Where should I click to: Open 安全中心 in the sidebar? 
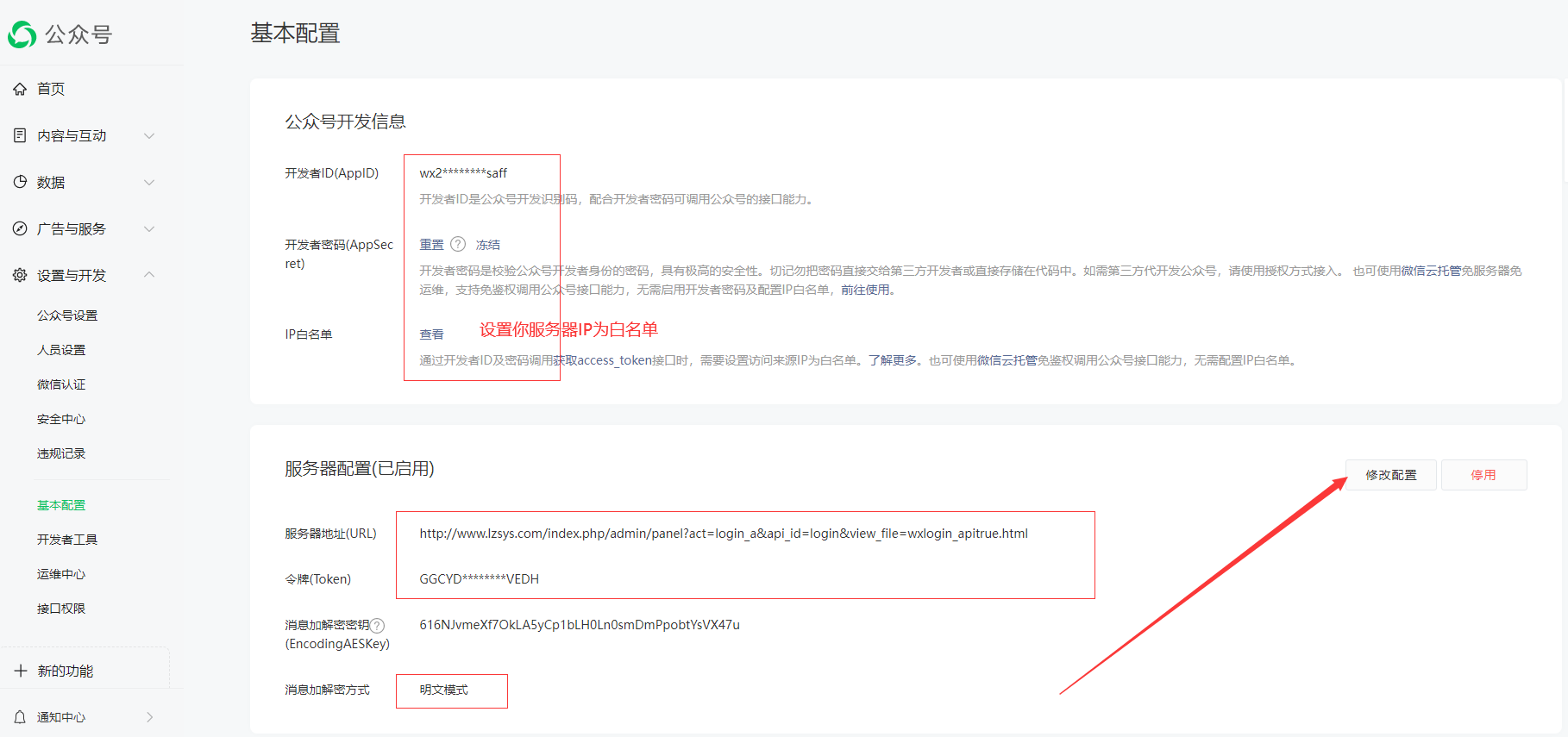point(61,419)
